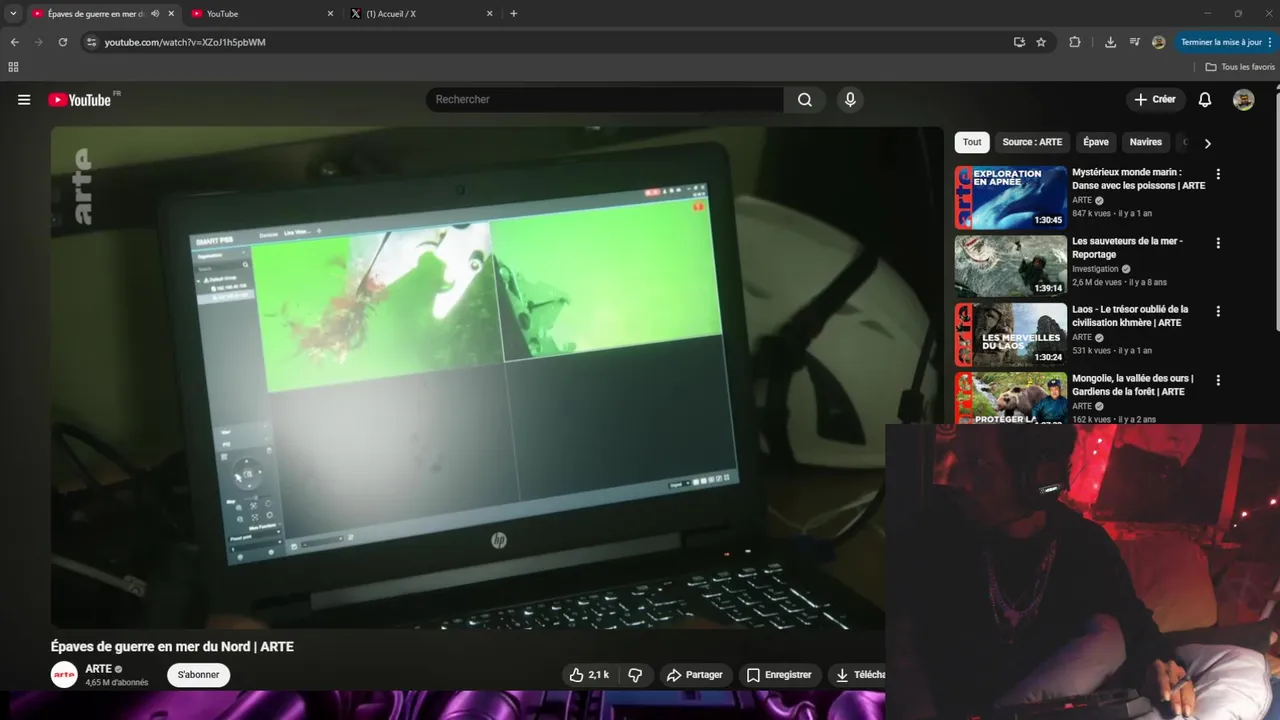The image size is (1280, 720).
Task: Click the Rechercher search field
Action: point(605,100)
